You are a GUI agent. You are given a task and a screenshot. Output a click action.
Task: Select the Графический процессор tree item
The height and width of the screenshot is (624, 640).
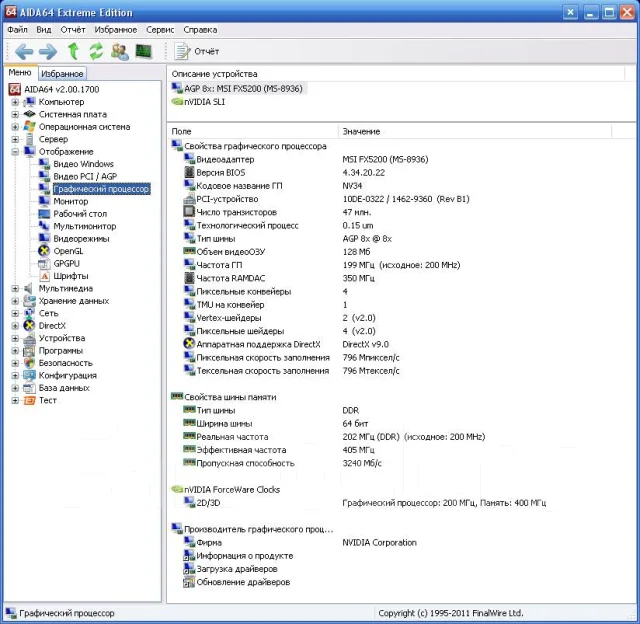click(x=101, y=189)
